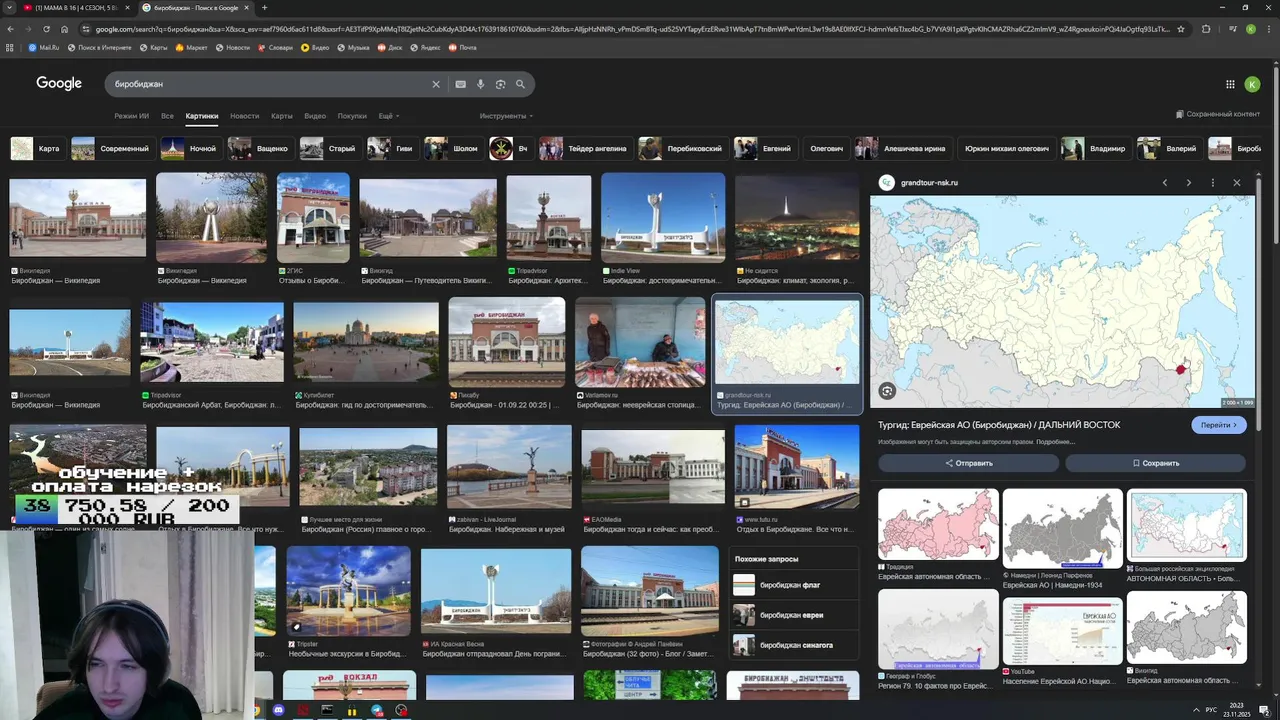The image size is (1280, 720).
Task: Open the Традиция pink map thumbnail
Action: pyautogui.click(x=938, y=525)
